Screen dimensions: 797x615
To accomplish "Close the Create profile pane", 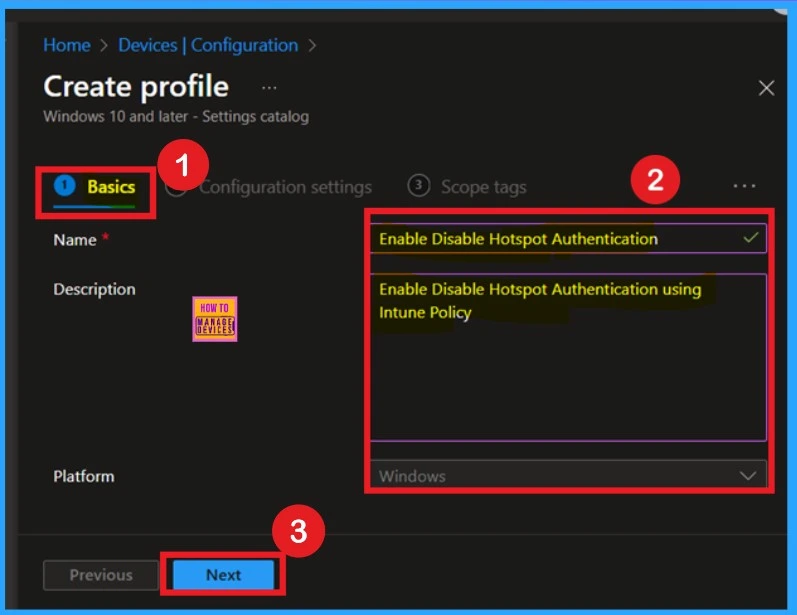I will coord(766,88).
